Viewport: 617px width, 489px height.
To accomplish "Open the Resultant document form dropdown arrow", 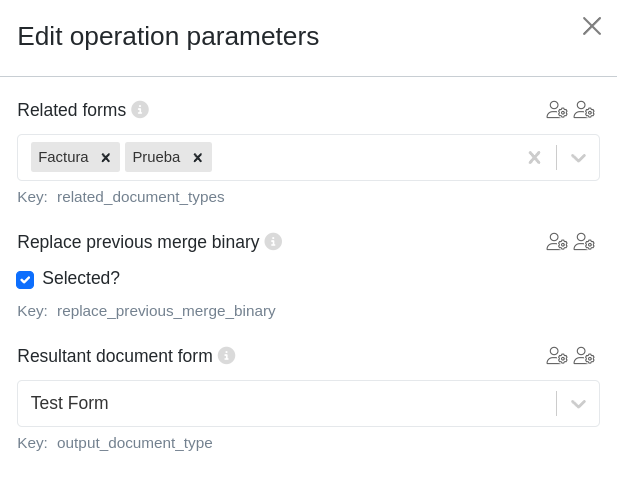I will [x=578, y=404].
